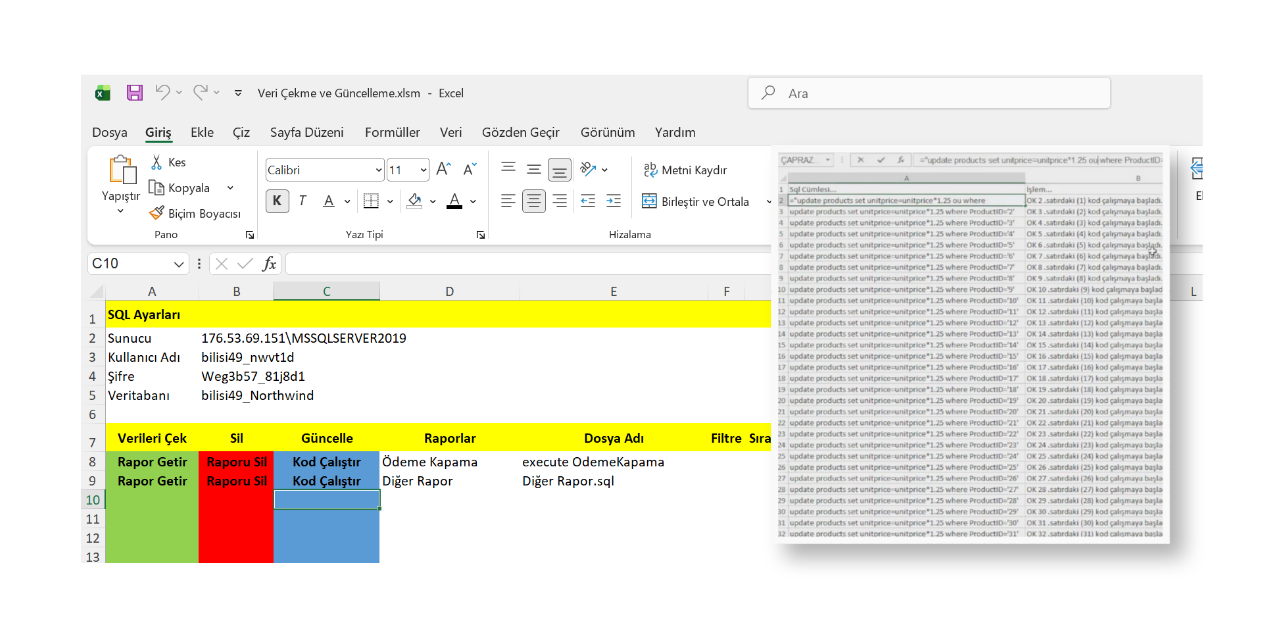Click the Yapıştır paste clipboard icon
Viewport: 1280px width, 640px height.
tap(121, 169)
